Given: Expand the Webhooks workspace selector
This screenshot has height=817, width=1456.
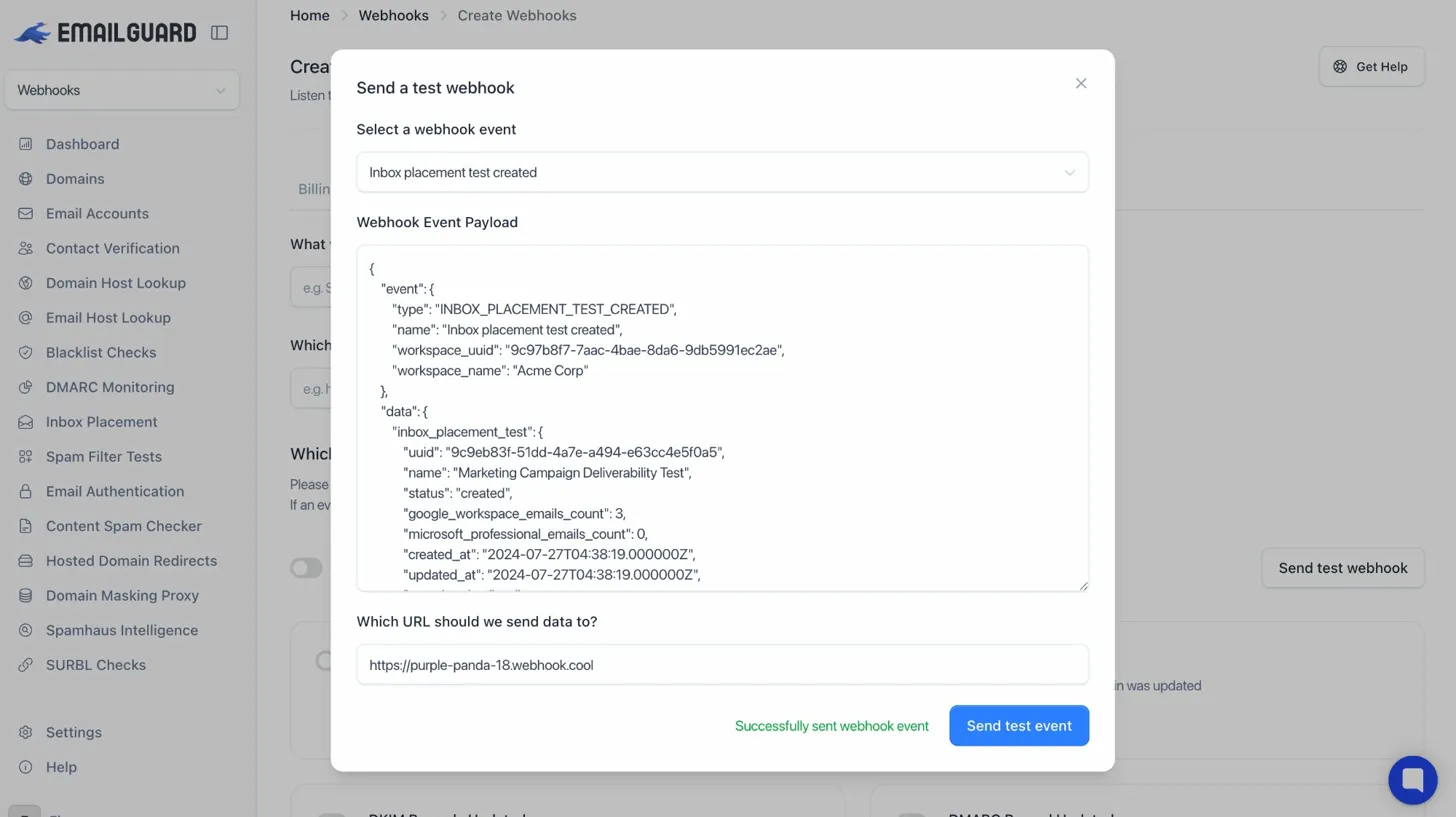Looking at the screenshot, I should pyautogui.click(x=121, y=90).
